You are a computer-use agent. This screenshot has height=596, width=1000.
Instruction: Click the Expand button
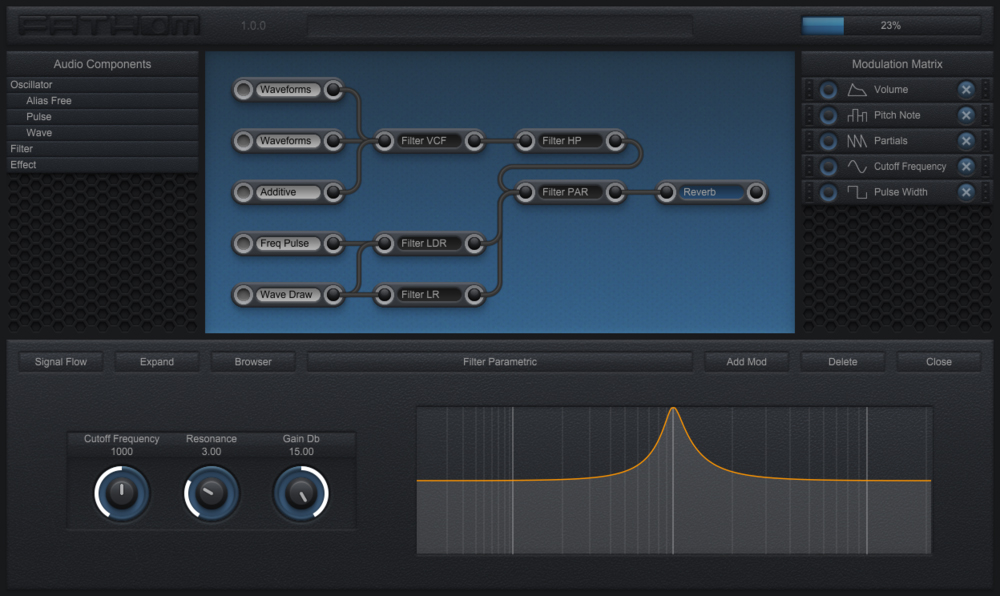pyautogui.click(x=157, y=361)
